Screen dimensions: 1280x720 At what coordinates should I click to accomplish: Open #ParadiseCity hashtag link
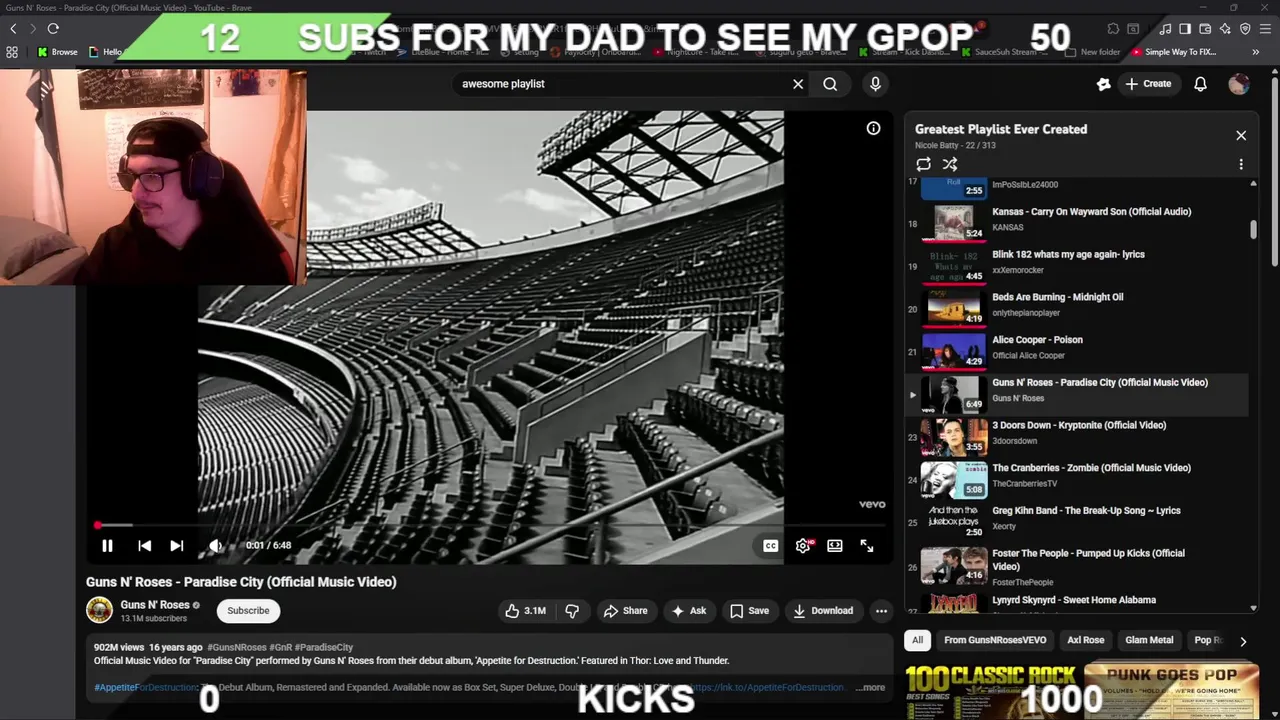(x=324, y=648)
